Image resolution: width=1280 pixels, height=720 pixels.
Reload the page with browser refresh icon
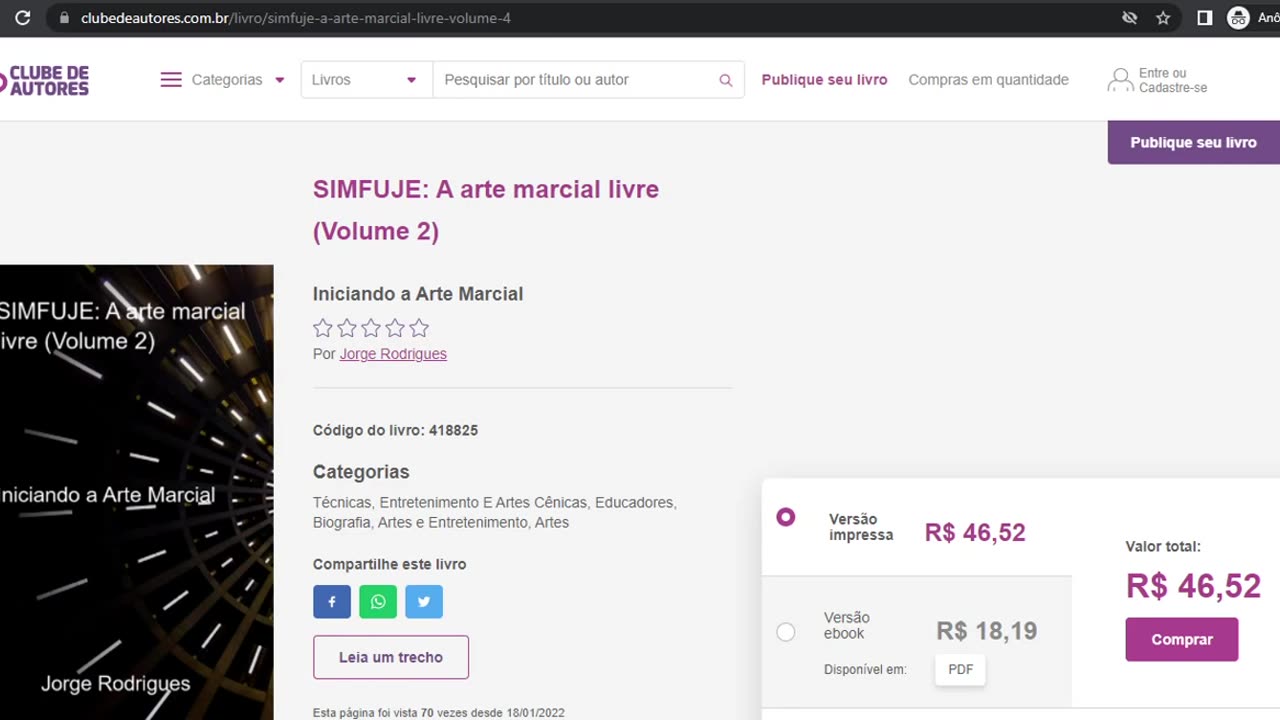(x=23, y=18)
